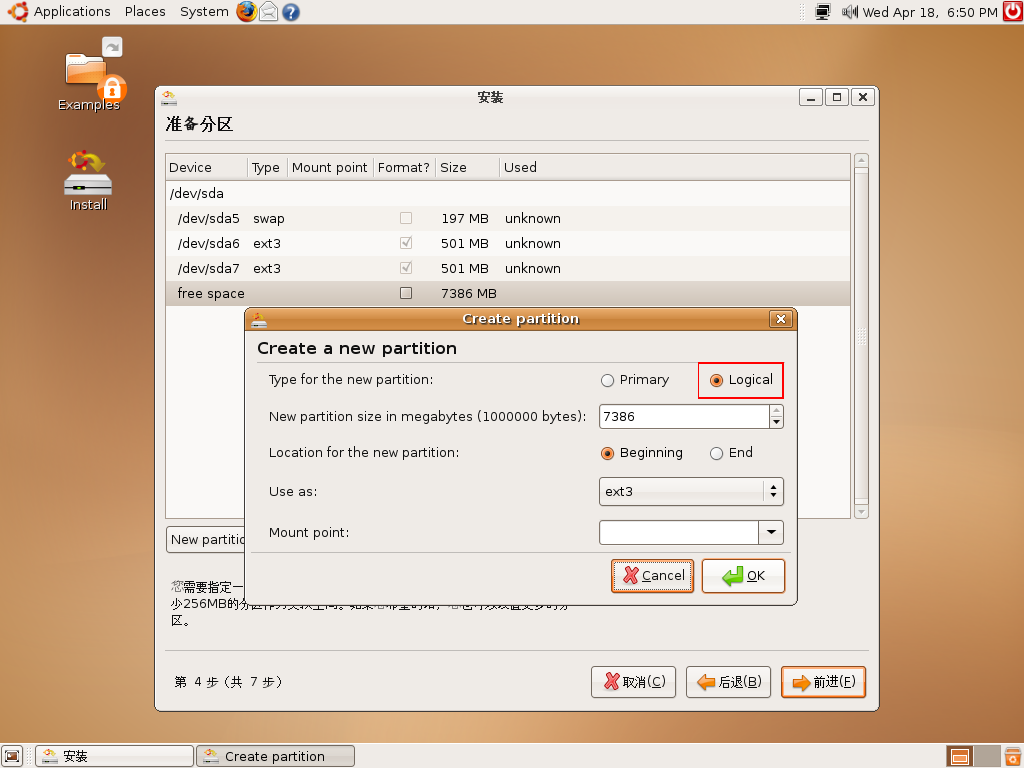Sort by Device column header
Screen dimensions: 1024x768
coord(206,167)
